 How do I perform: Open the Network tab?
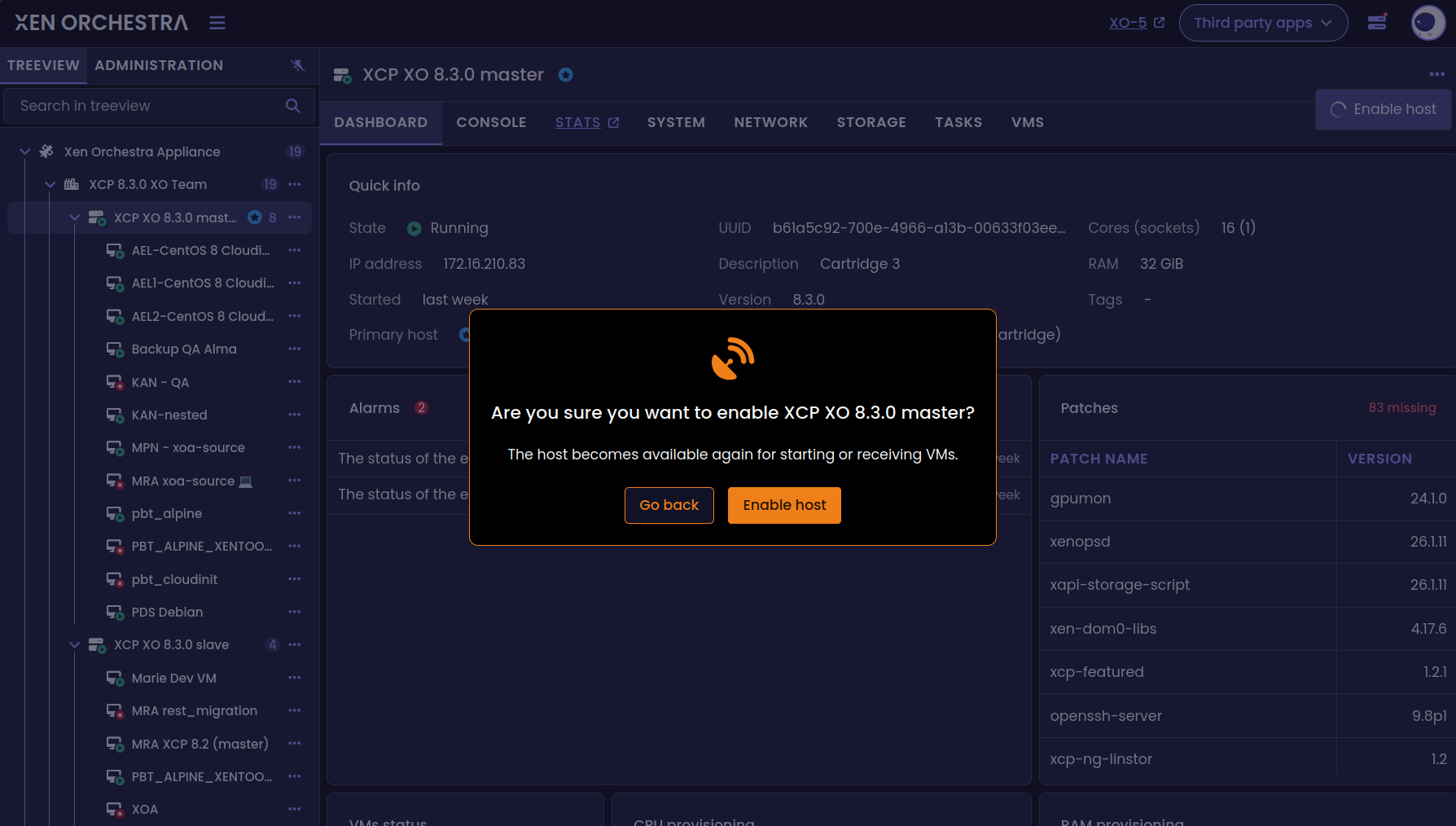pyautogui.click(x=770, y=122)
